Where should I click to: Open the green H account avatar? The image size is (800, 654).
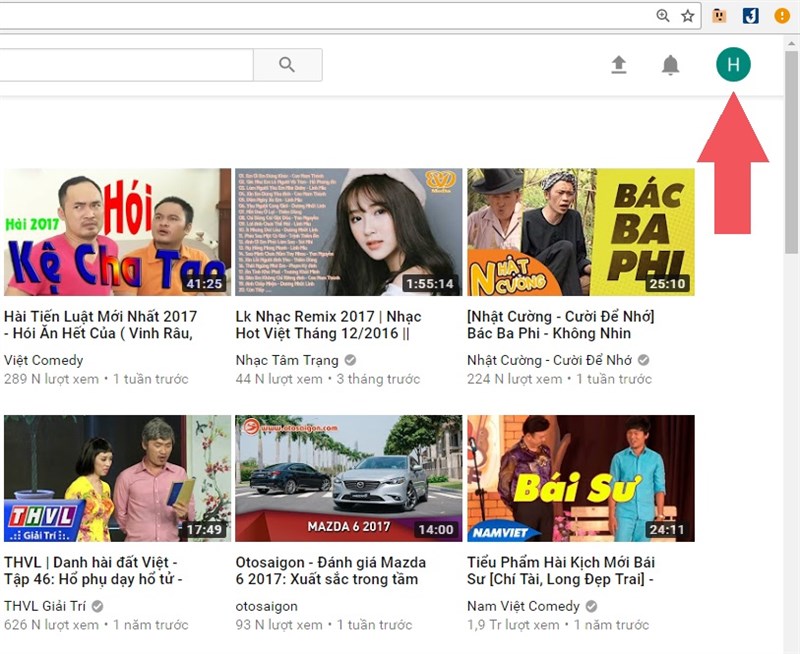[733, 65]
